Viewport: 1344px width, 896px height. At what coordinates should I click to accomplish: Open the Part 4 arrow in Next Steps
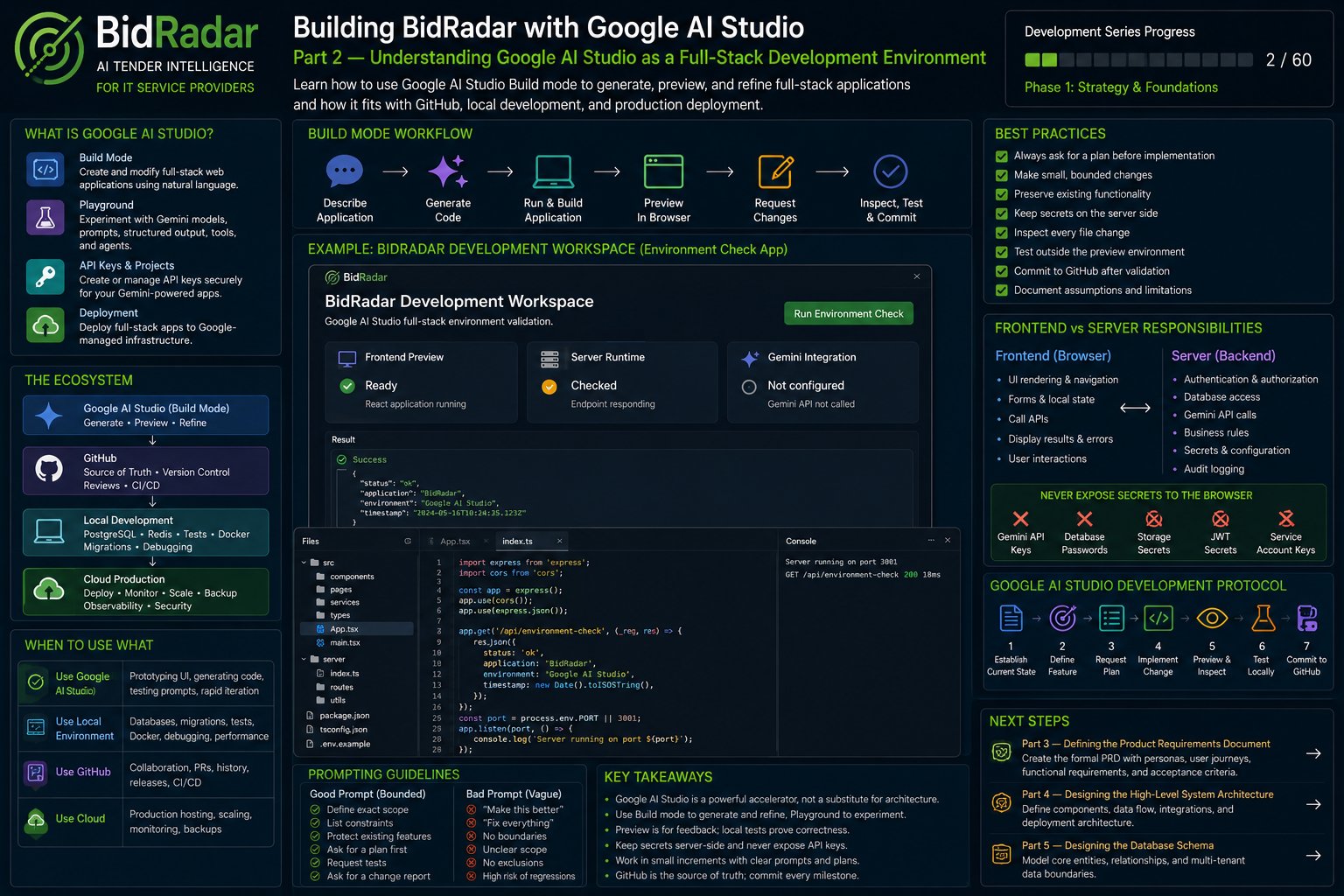point(1313,804)
